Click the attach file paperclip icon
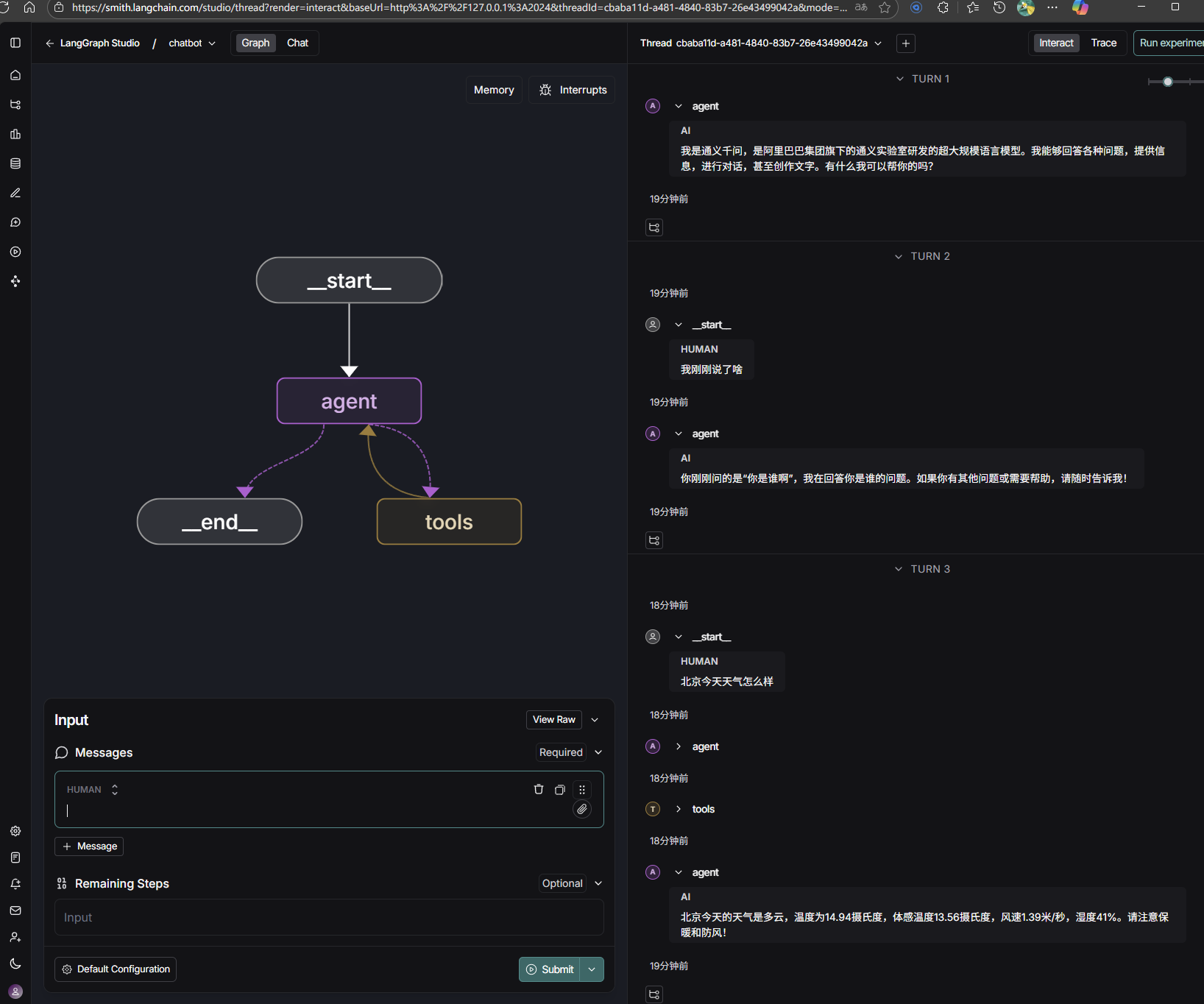 [x=582, y=809]
